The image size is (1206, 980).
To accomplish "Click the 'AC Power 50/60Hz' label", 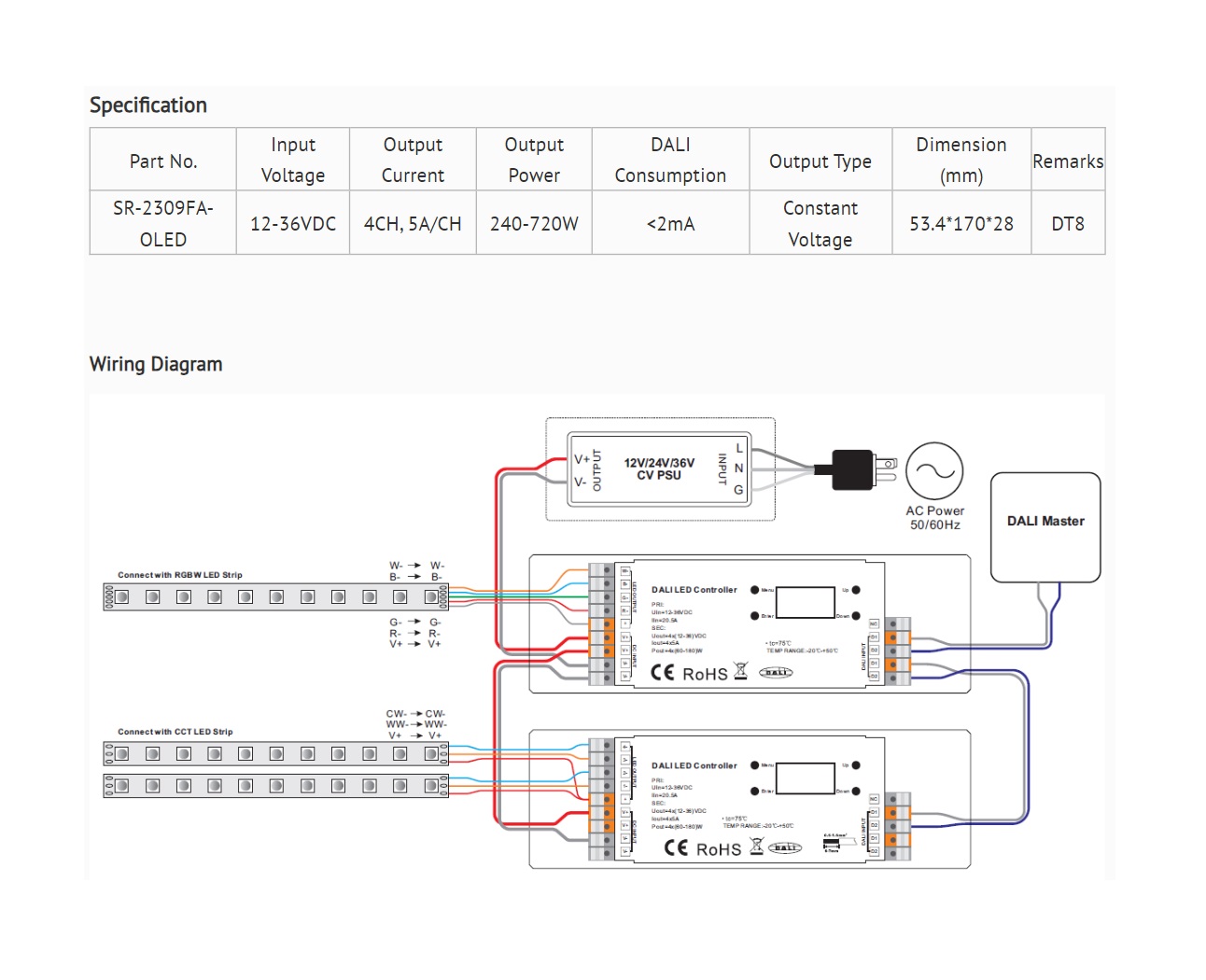I will coord(934,518).
